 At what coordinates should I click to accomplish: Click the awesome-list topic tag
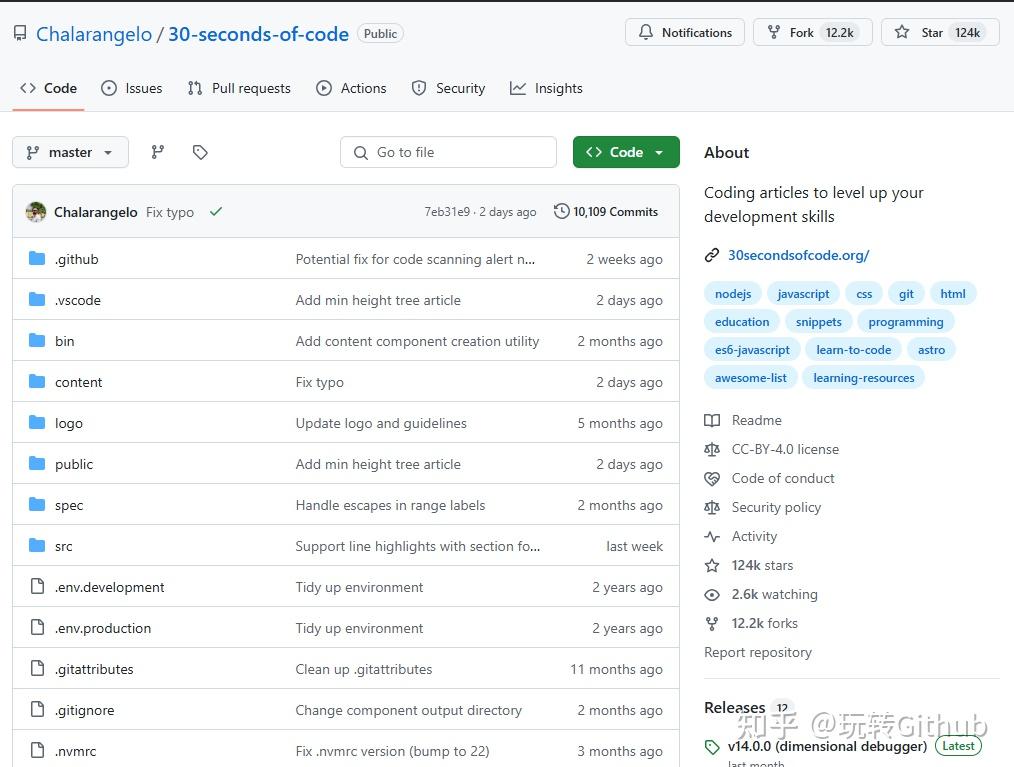[750, 378]
